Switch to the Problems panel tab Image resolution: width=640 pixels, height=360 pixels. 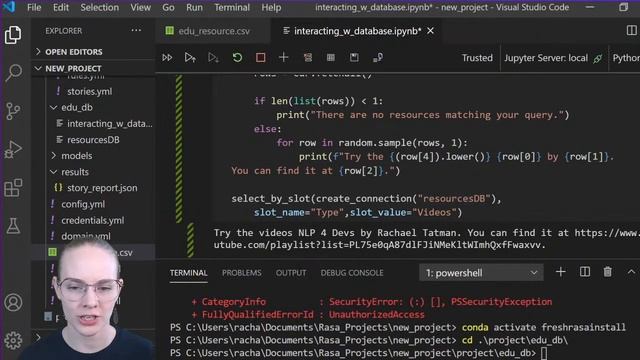click(242, 273)
